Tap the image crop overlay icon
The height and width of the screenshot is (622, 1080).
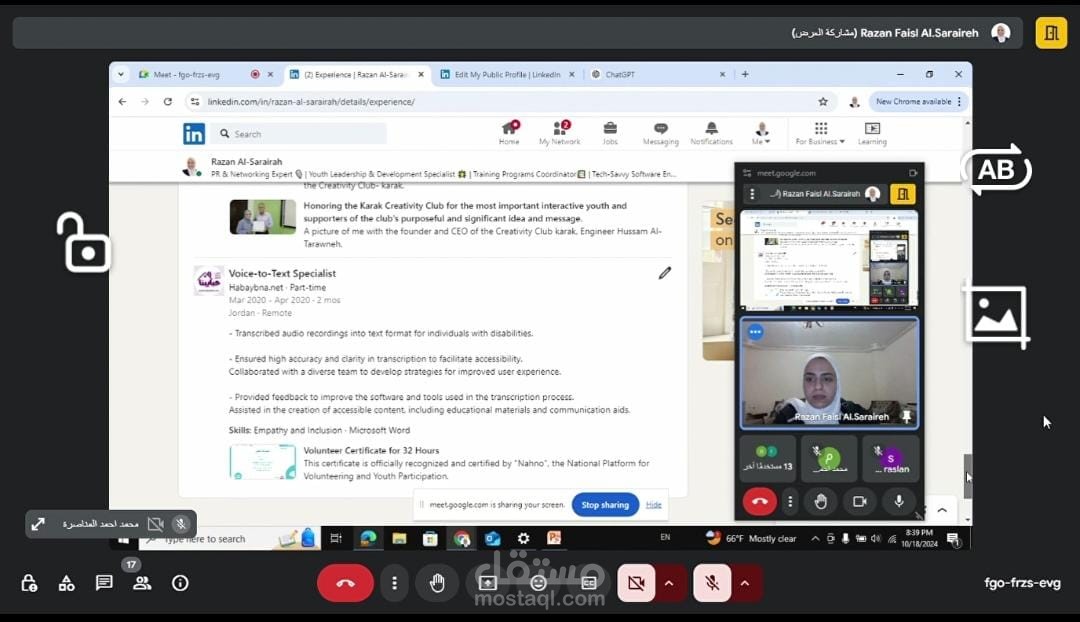coord(996,315)
